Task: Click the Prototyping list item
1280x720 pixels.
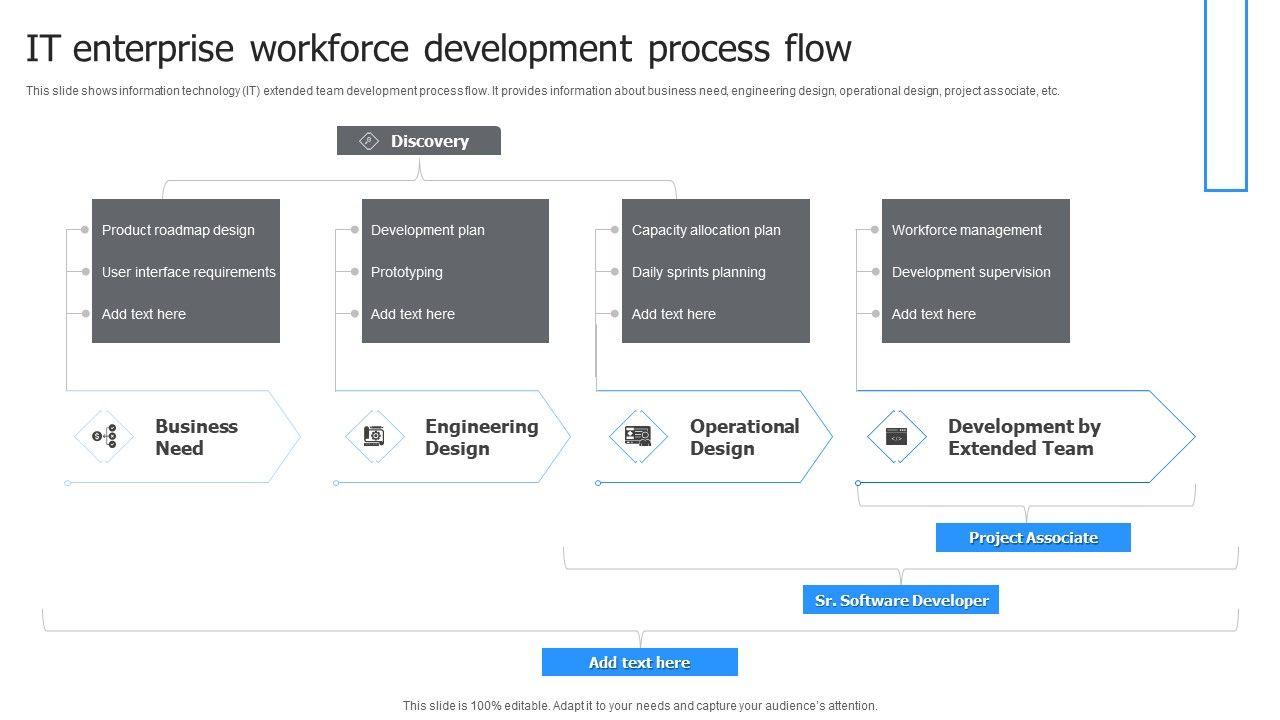Action: click(406, 272)
